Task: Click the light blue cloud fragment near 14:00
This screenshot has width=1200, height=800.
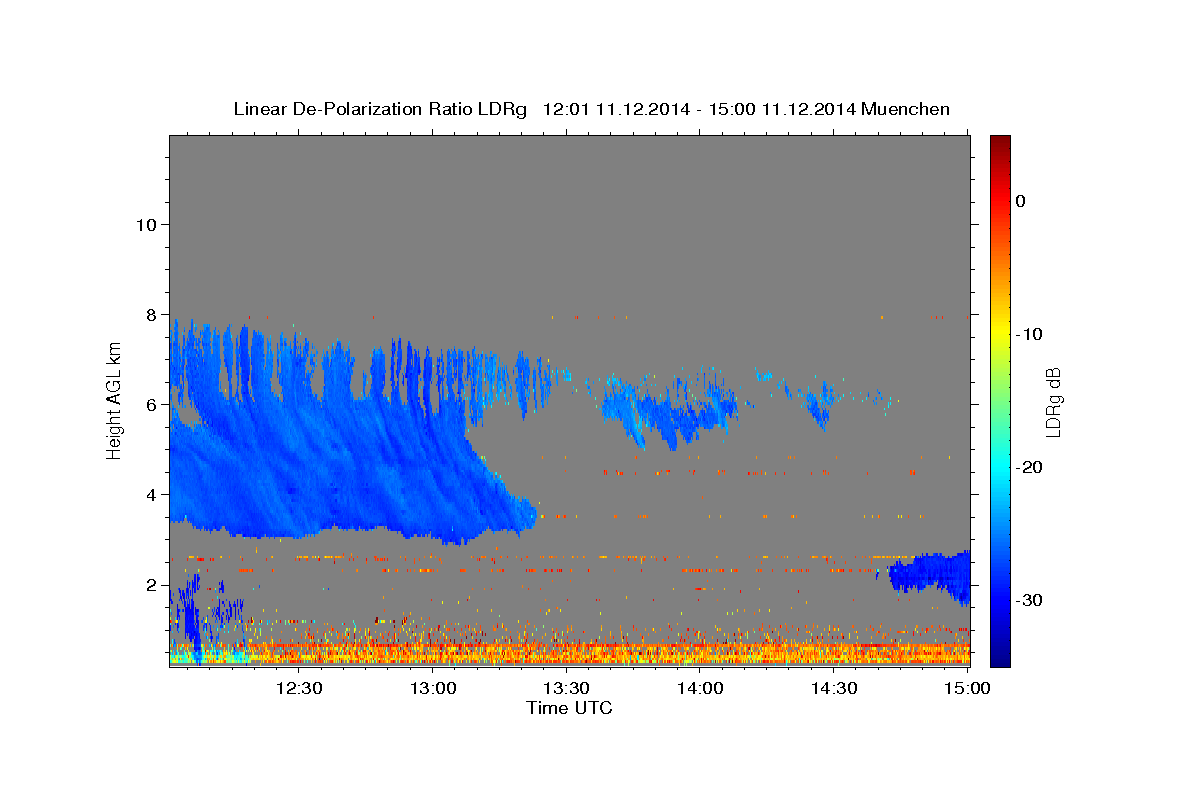Action: point(670,410)
